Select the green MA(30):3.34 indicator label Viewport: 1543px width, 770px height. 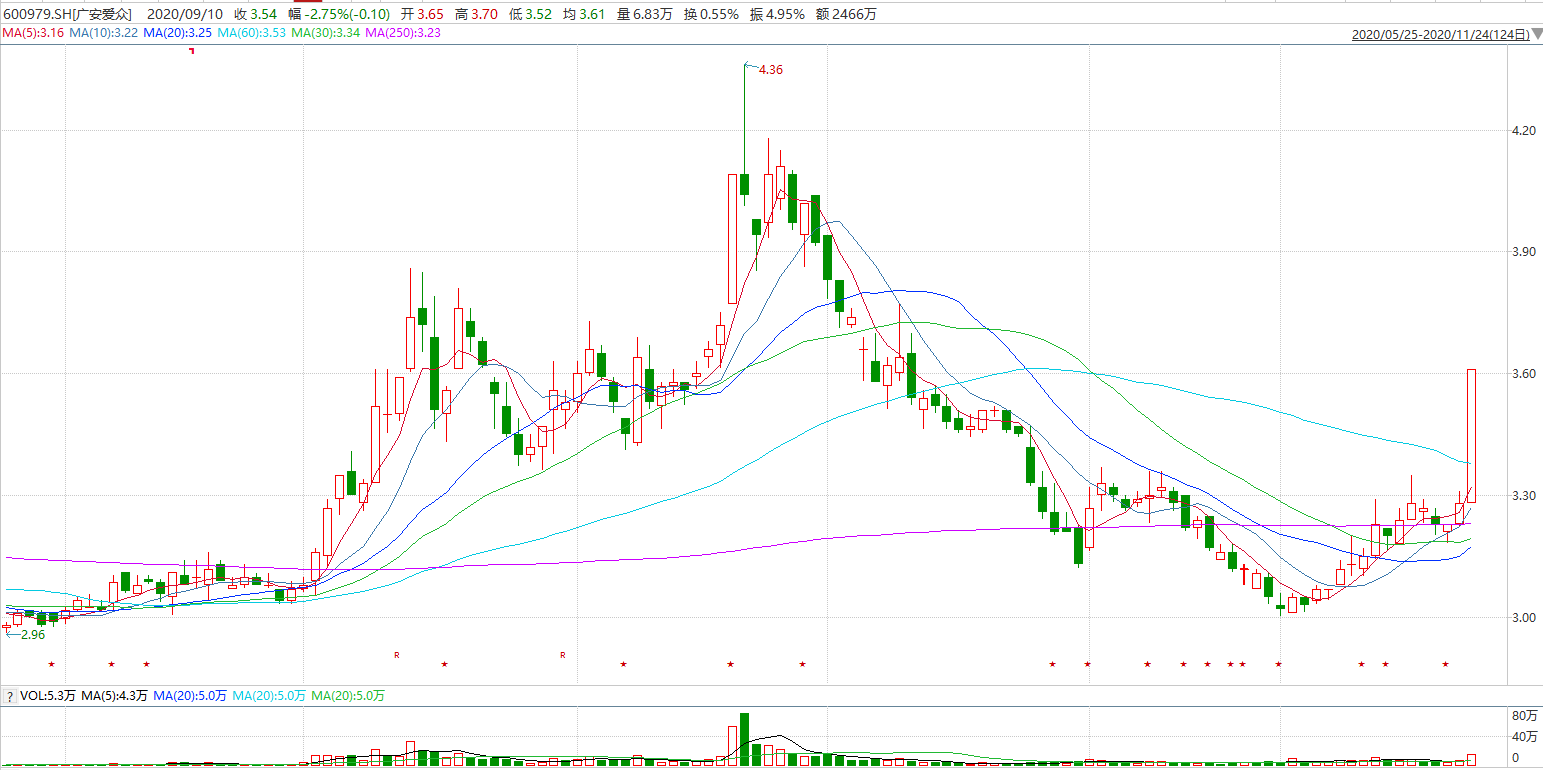pos(326,33)
